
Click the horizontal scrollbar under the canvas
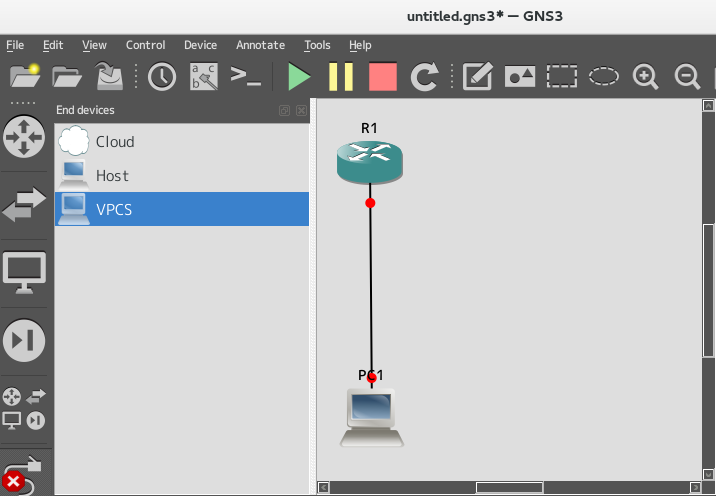click(x=509, y=488)
